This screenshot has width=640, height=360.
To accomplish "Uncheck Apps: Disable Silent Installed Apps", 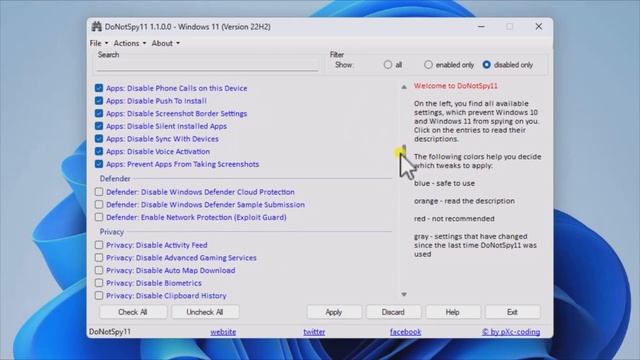I will point(99,126).
